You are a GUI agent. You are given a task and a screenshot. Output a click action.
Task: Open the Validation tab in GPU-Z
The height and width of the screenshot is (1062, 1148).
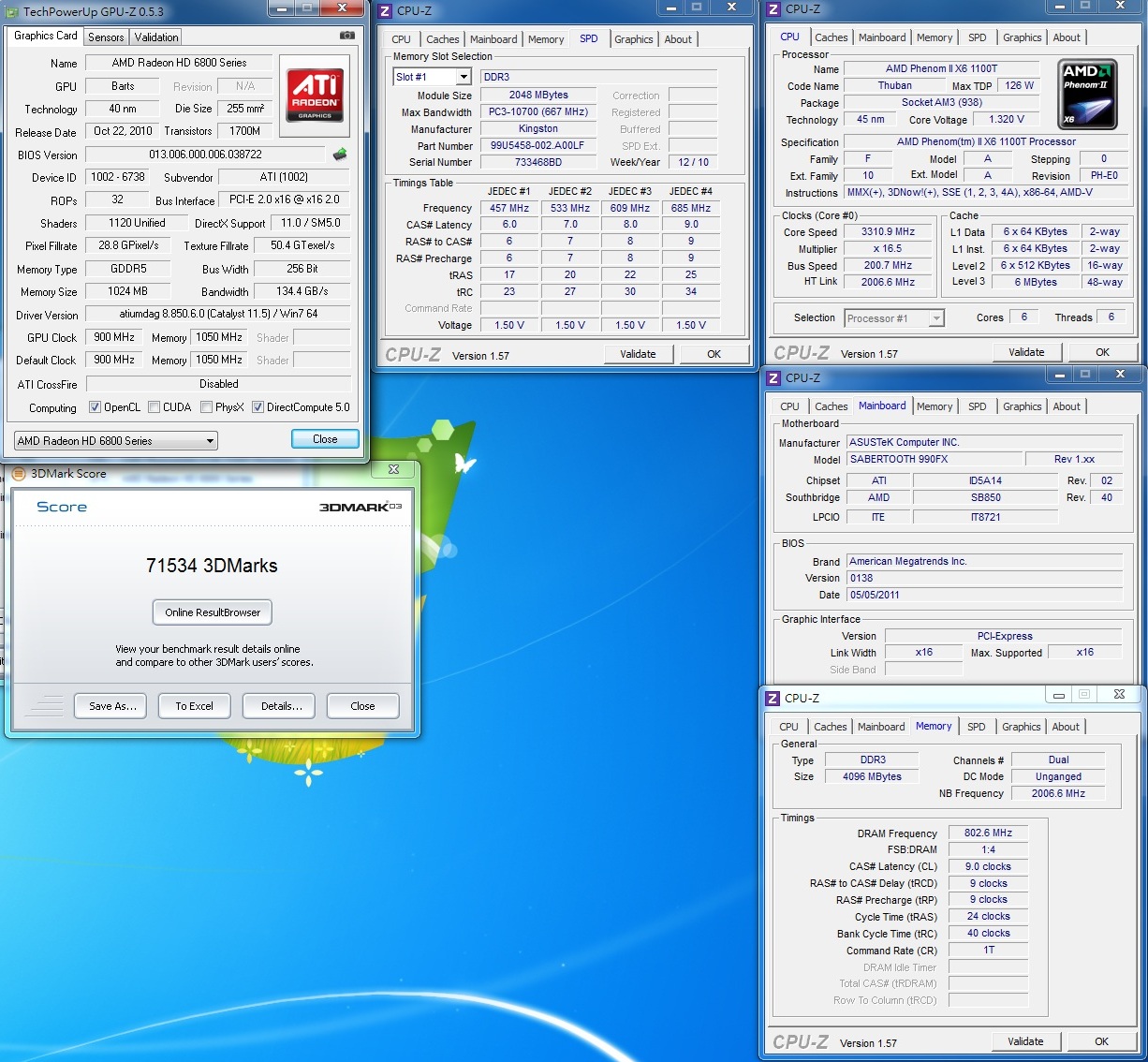click(x=155, y=37)
